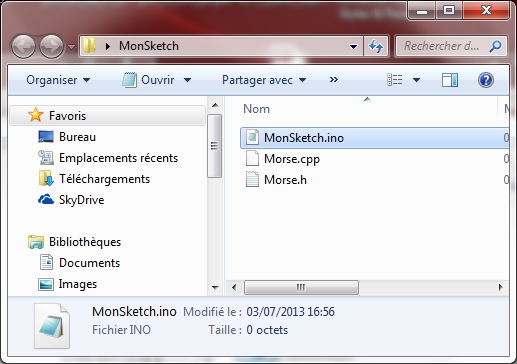Click the file list horizontal scrollbar thumb
Viewport: 517px width, 364px height.
coord(301,287)
